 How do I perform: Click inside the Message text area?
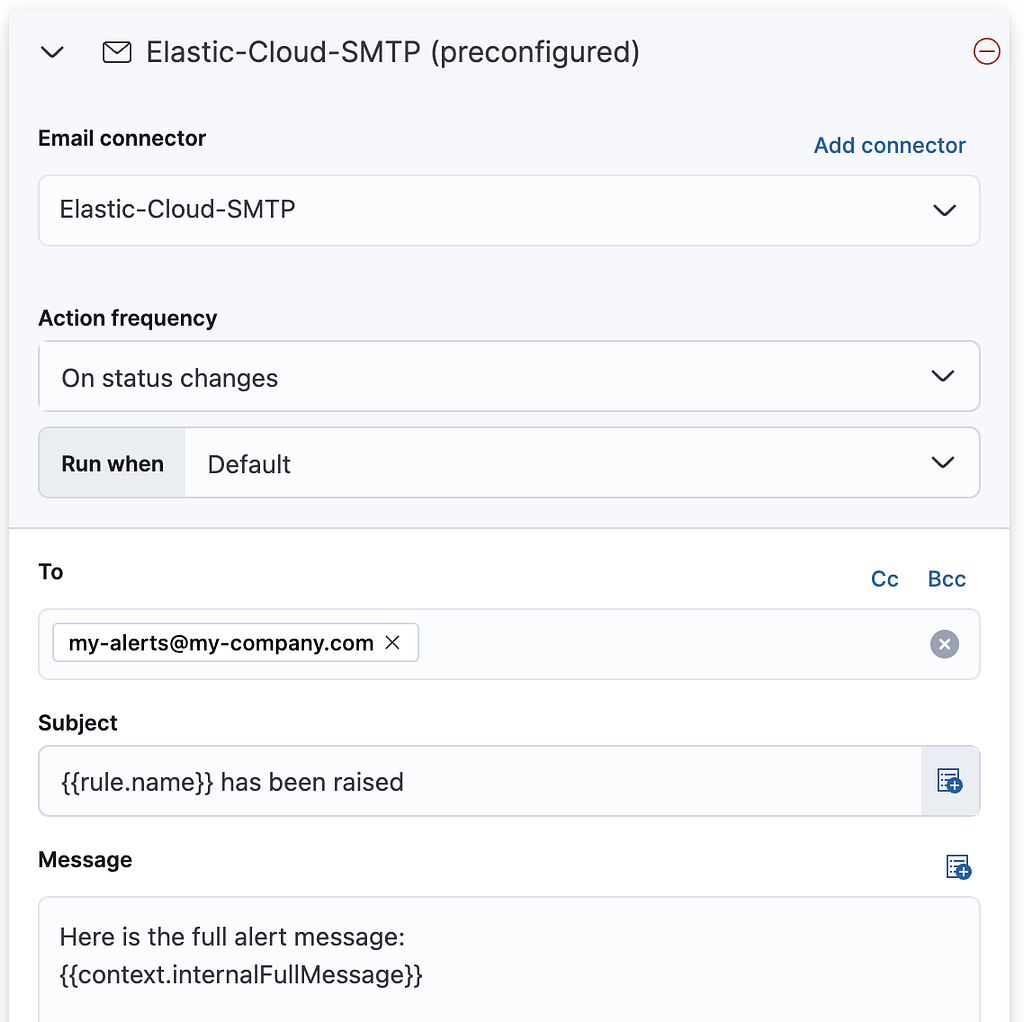pyautogui.click(x=509, y=960)
